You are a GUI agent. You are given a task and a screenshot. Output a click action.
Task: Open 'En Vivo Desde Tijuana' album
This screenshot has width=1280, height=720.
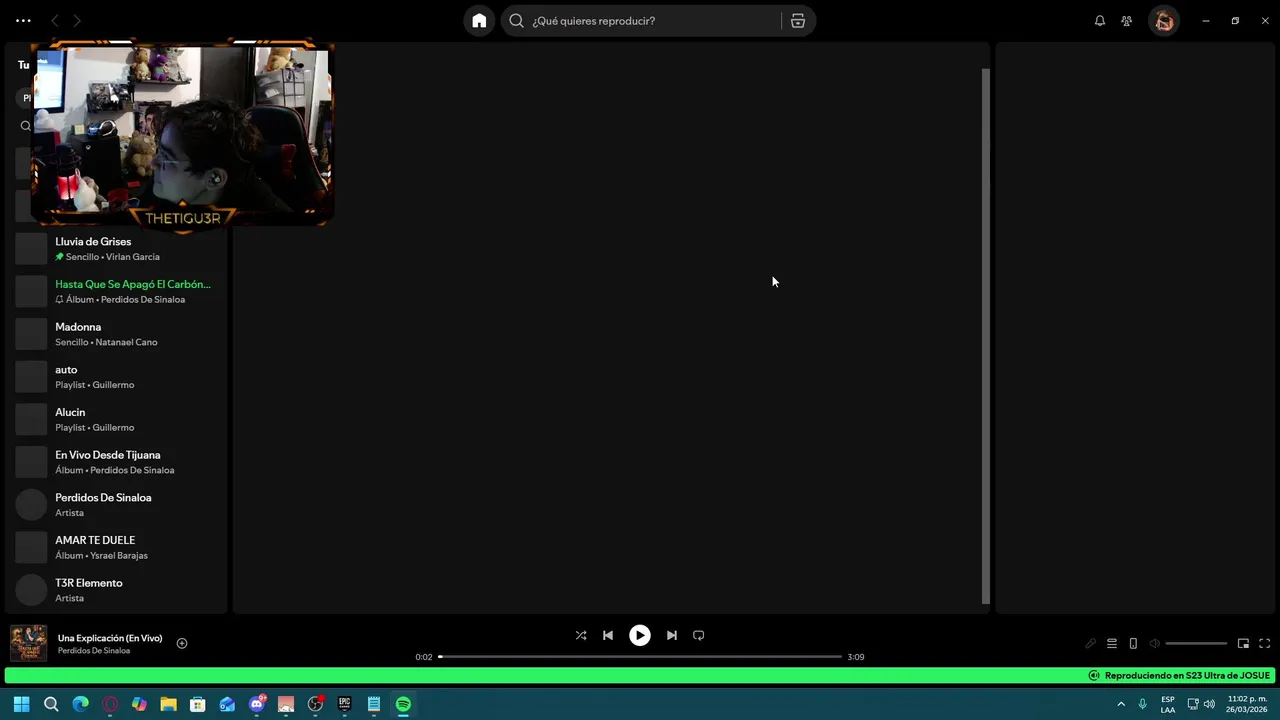tap(118, 462)
